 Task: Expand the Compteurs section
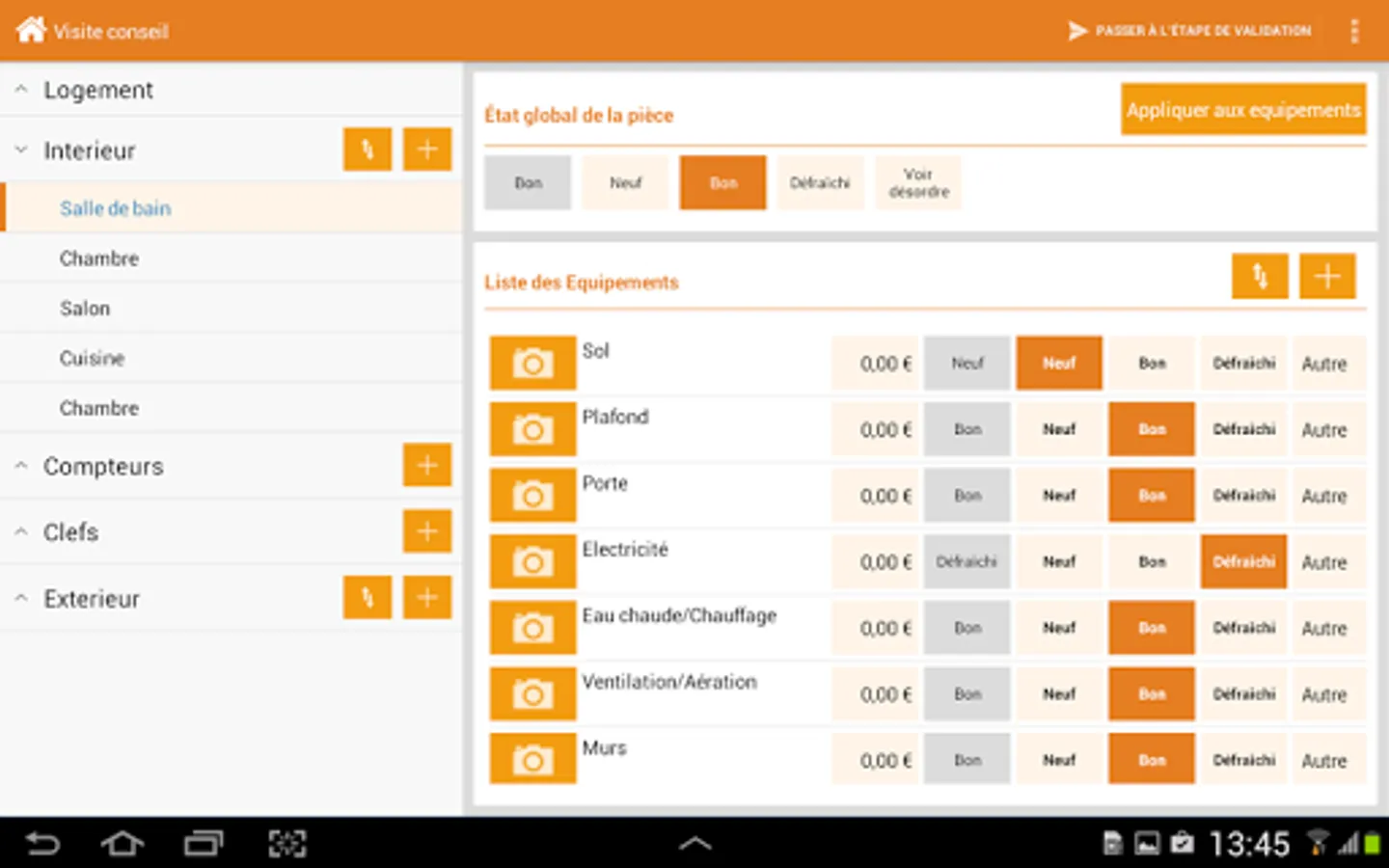20,465
